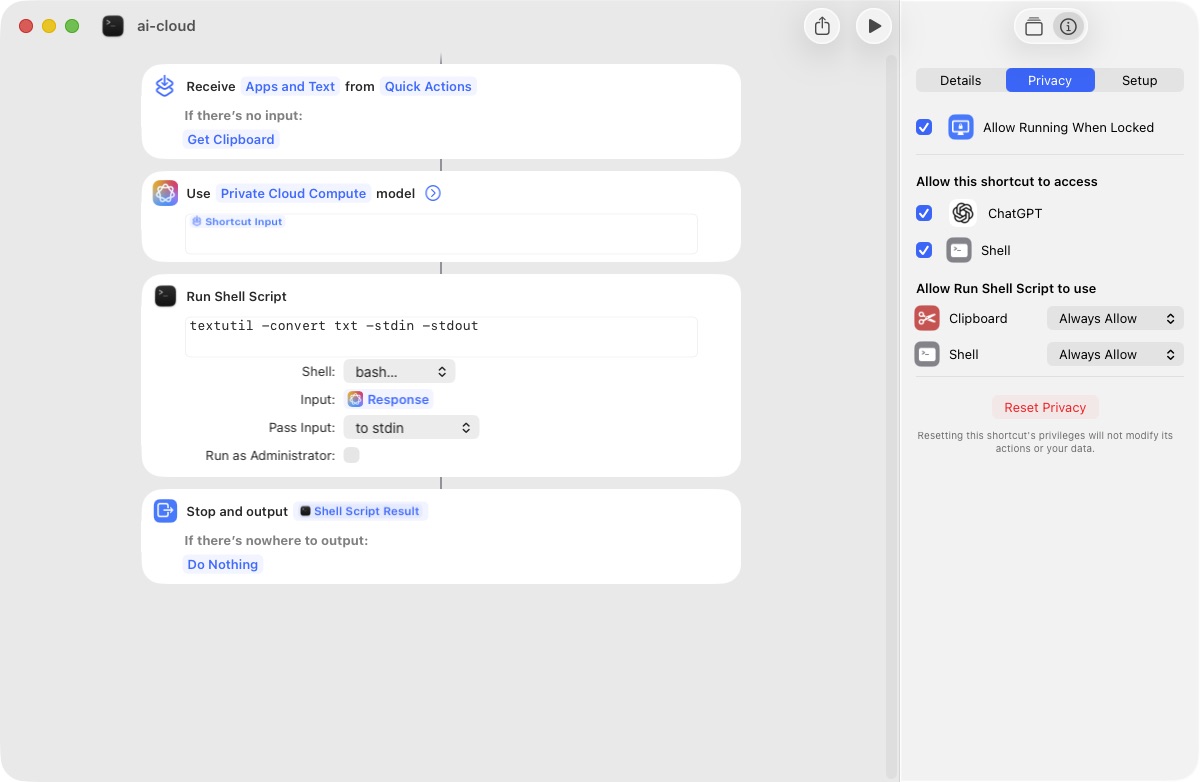This screenshot has height=782, width=1200.
Task: Open the action library panel icon
Action: click(x=1034, y=26)
